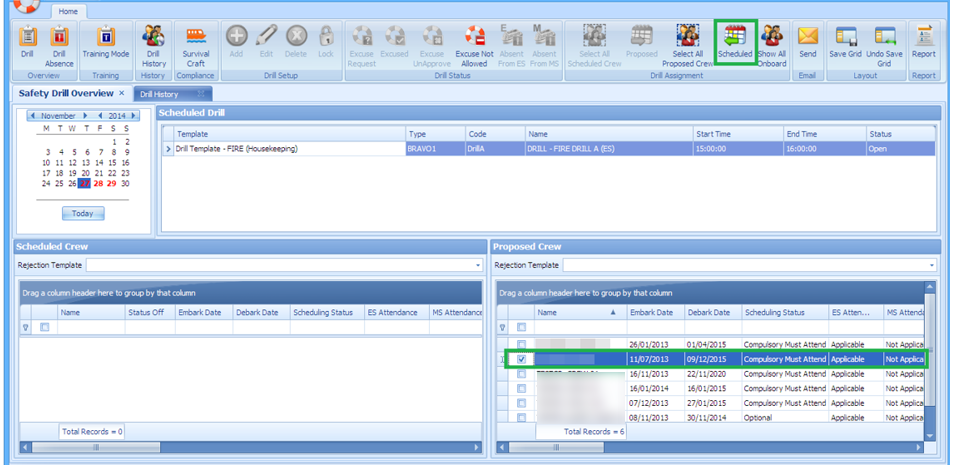Click Save Grid layout icon
Viewport: 953px width, 465px height.
(846, 42)
